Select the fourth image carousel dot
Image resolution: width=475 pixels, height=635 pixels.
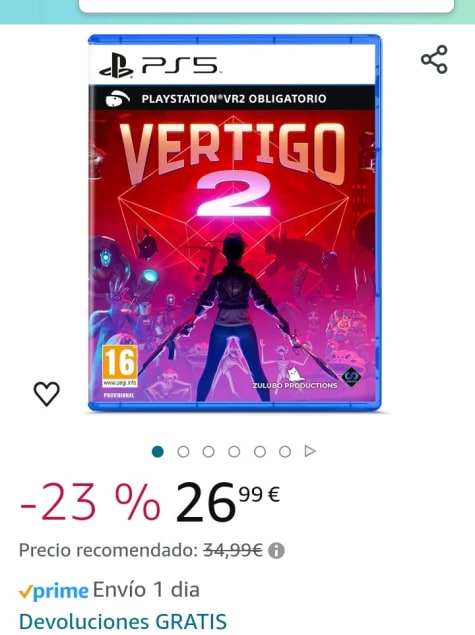pos(234,452)
